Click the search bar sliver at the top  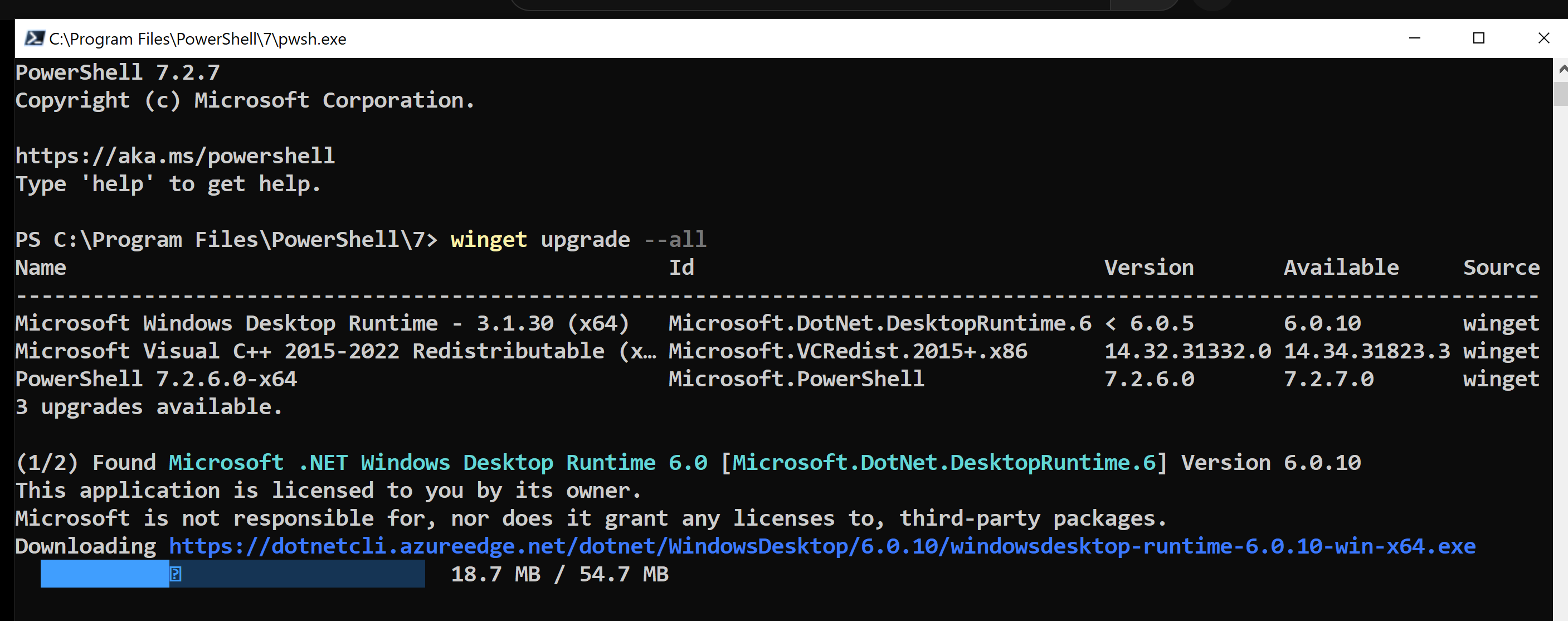784,5
